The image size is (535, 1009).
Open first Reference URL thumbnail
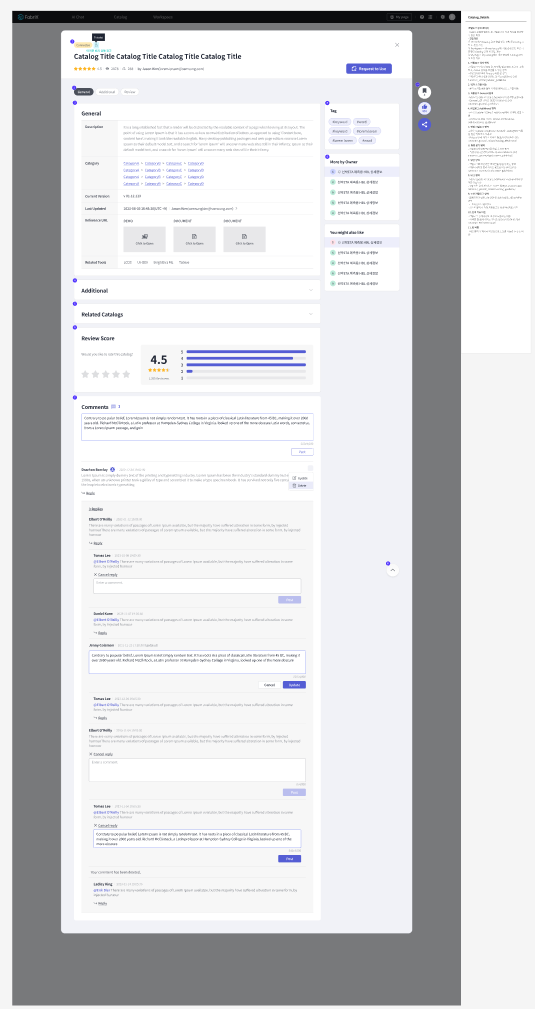coord(144,239)
